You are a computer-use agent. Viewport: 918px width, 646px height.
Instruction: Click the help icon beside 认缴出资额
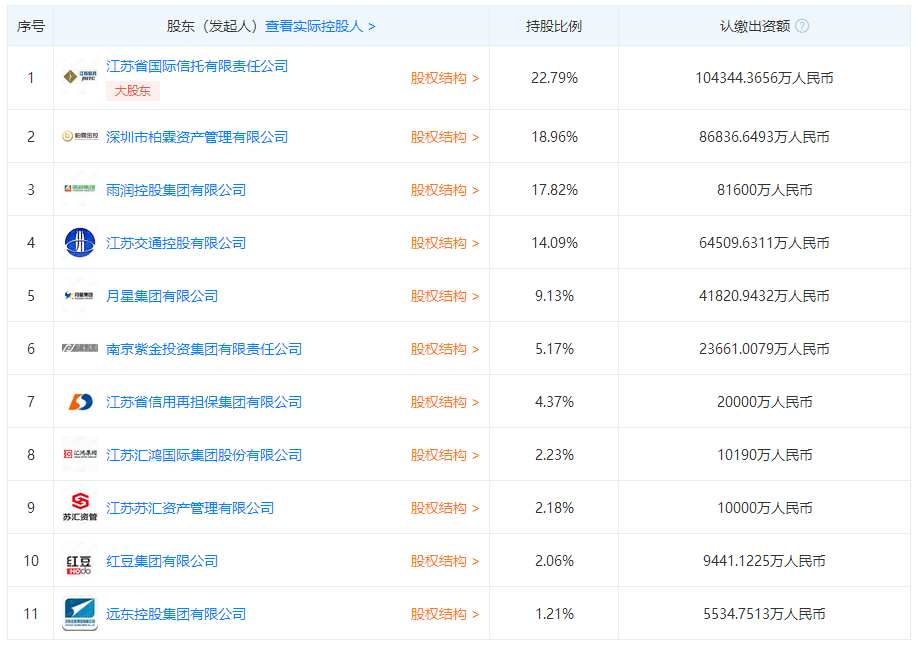803,26
